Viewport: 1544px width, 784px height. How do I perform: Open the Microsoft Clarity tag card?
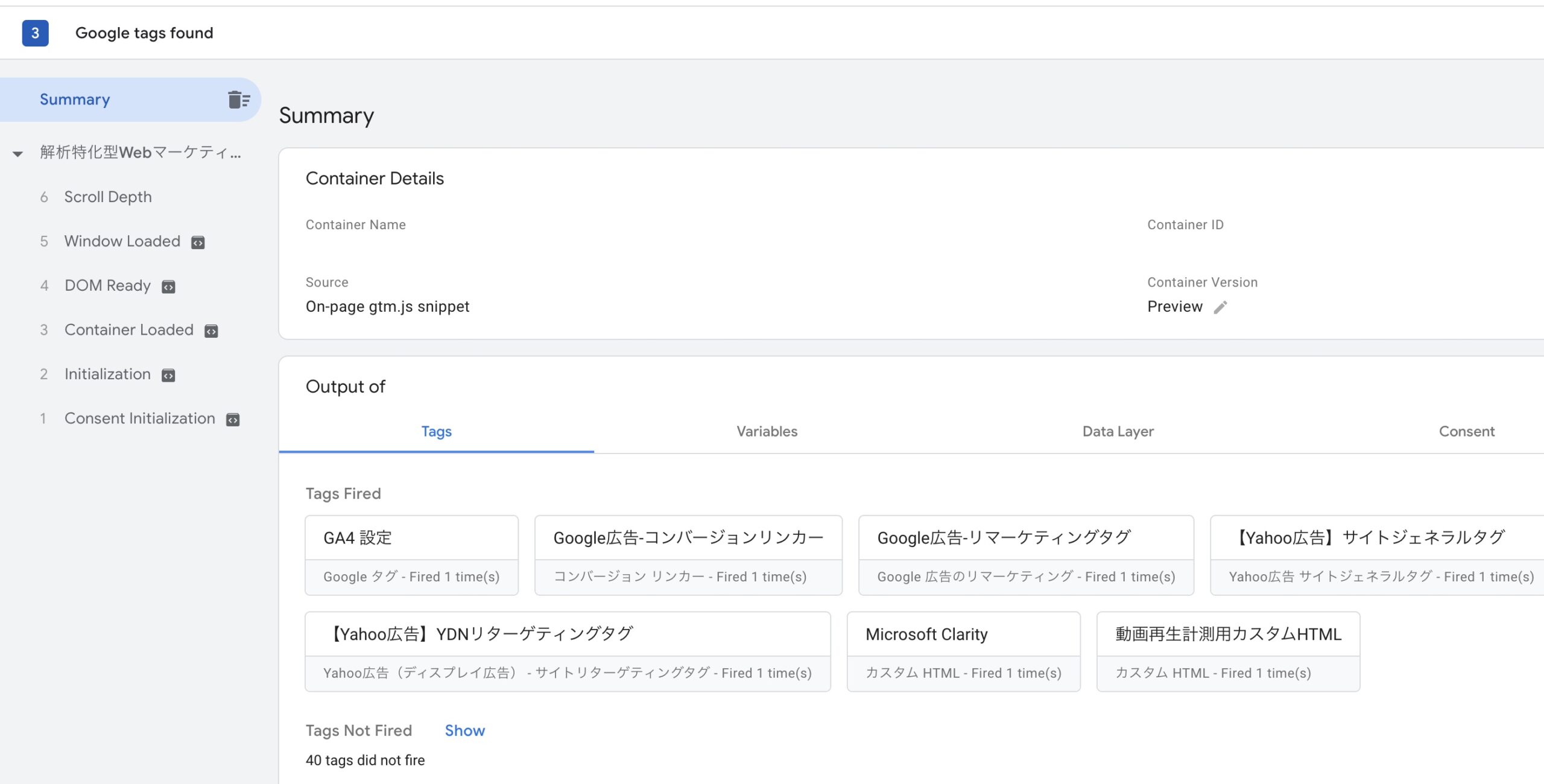(x=963, y=652)
